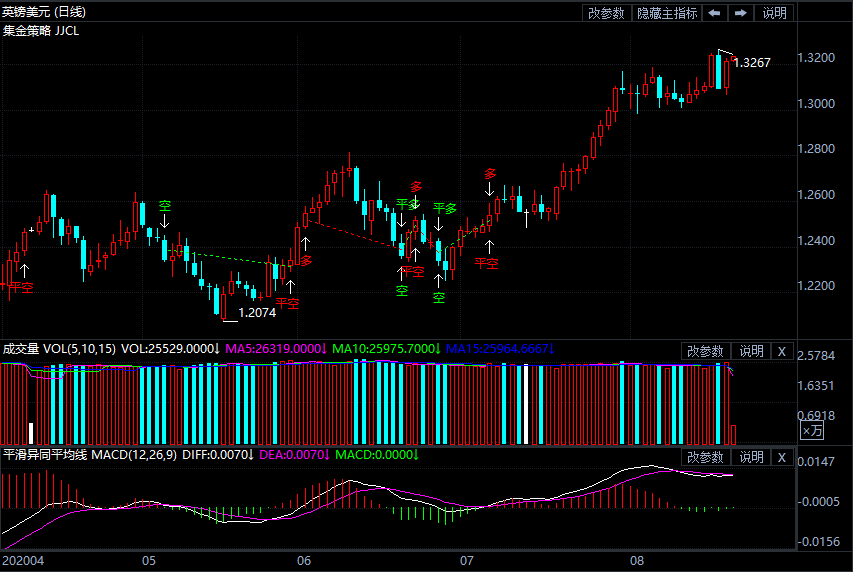Toggle 隐藏主指标 to hide main indicator
Viewport: 853px width, 572px height.
(x=667, y=13)
